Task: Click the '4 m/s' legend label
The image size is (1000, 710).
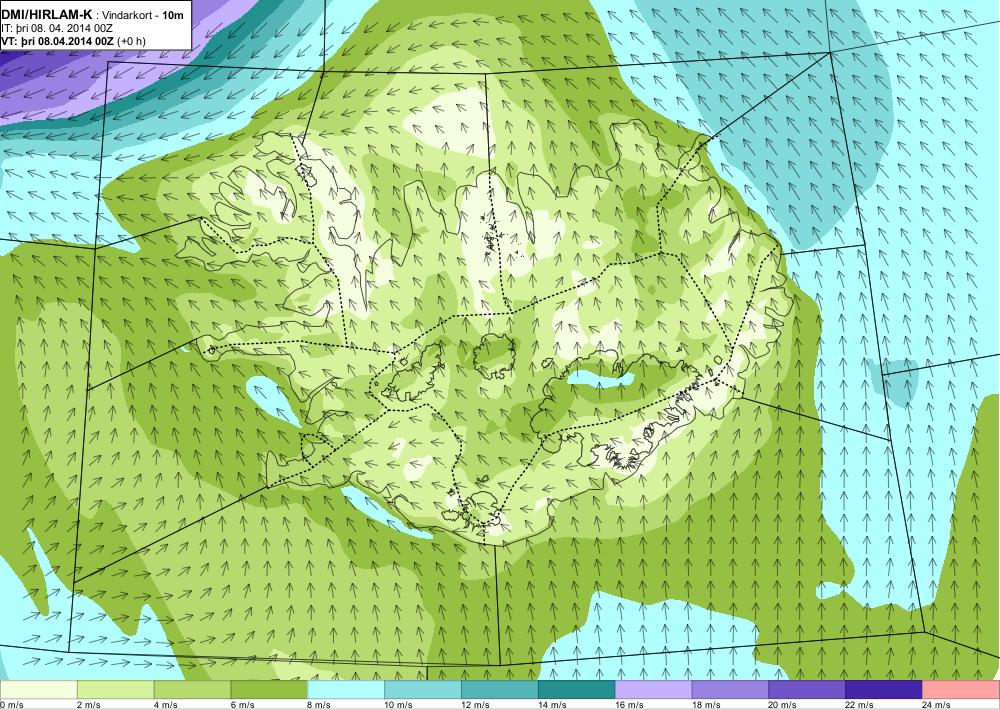Action: point(166,705)
